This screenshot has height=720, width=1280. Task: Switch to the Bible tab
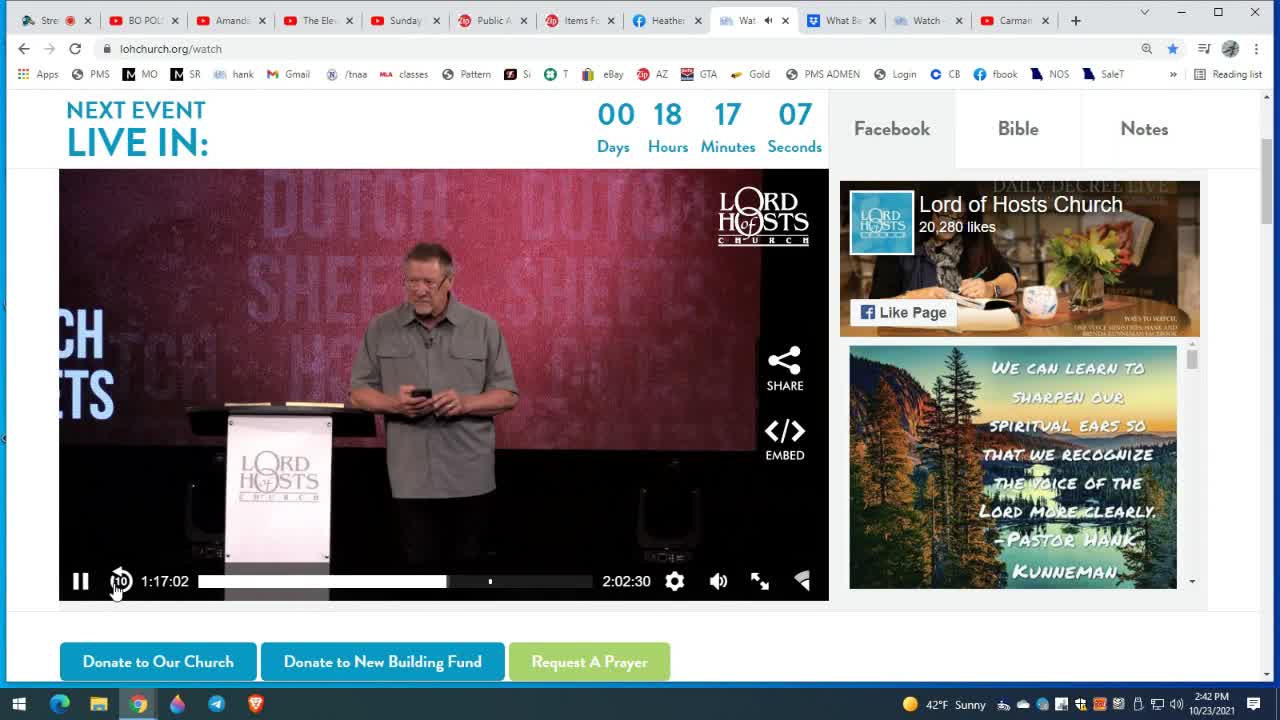pyautogui.click(x=1018, y=129)
